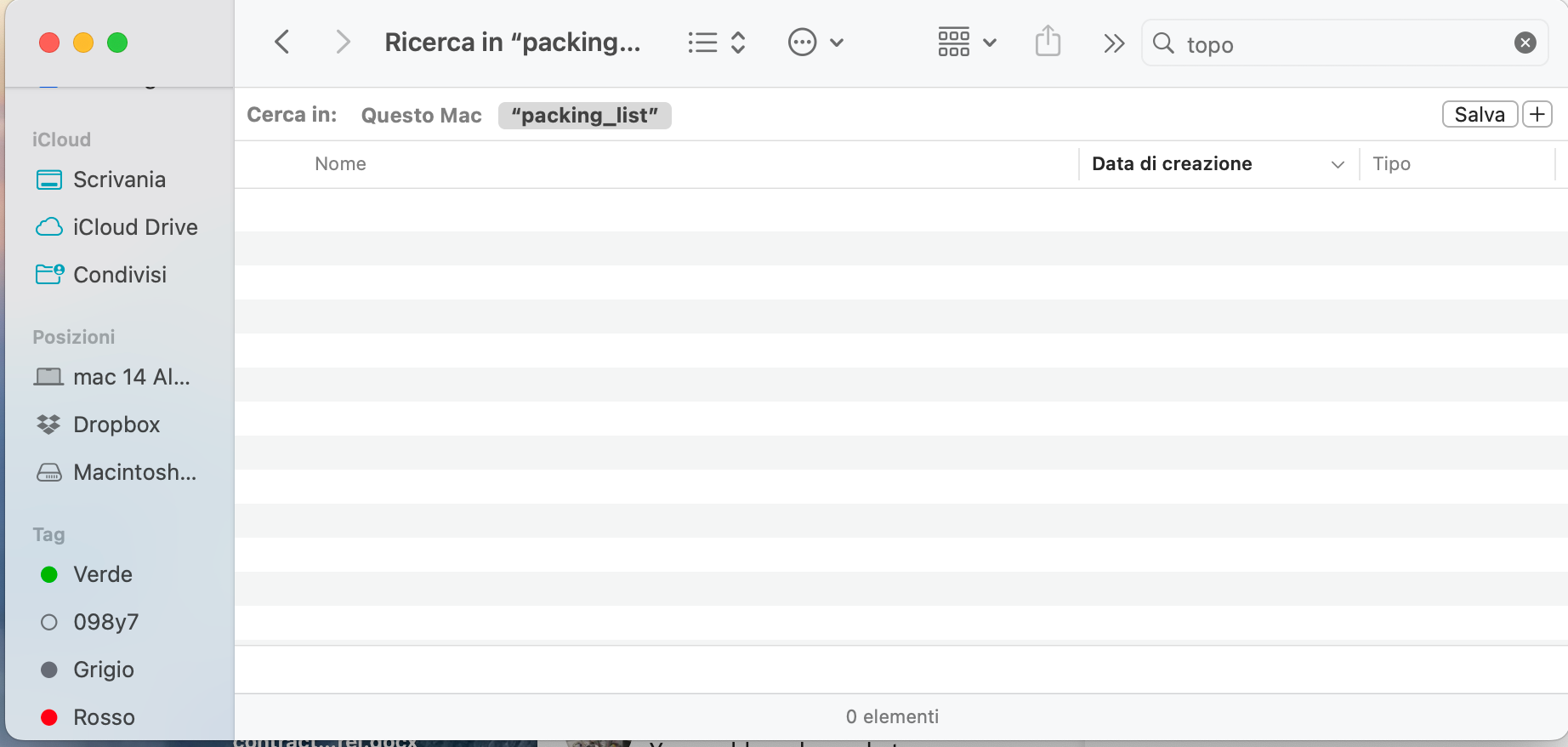The height and width of the screenshot is (747, 1568).
Task: Open the group-by grid dropdown
Action: click(967, 43)
